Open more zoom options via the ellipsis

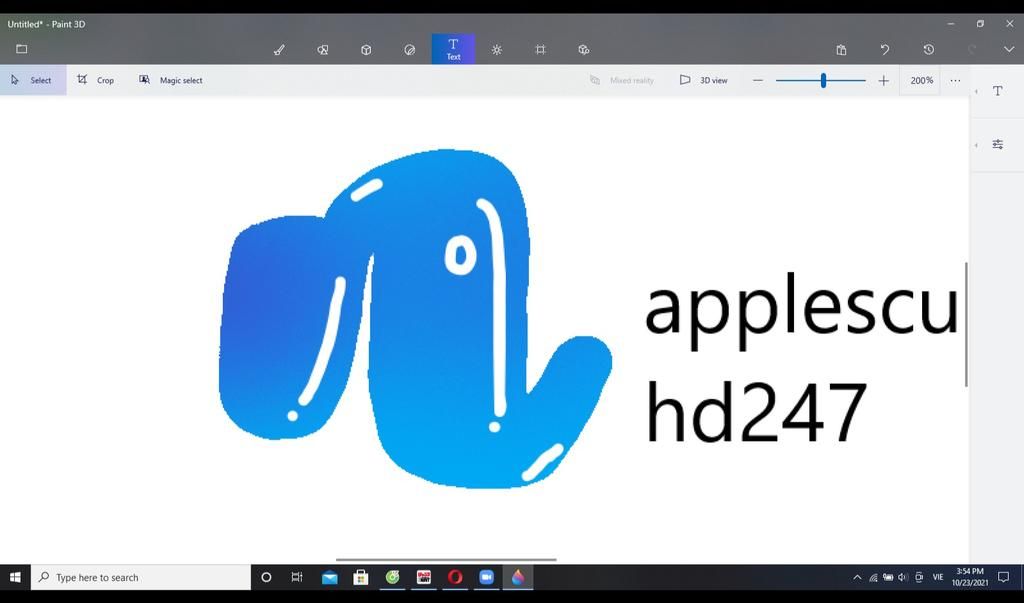tap(955, 80)
